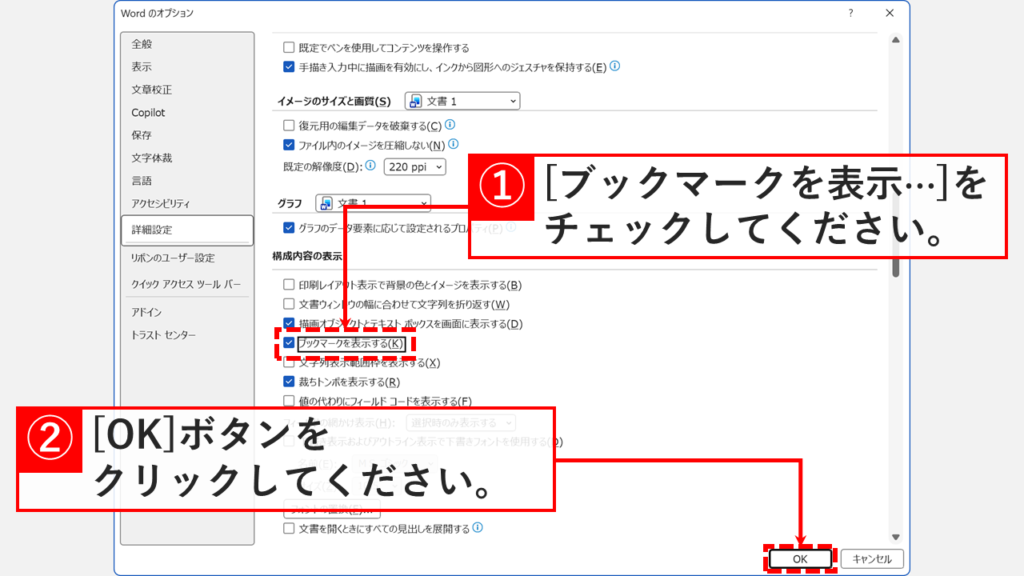Image resolution: width=1024 pixels, height=576 pixels.
Task: Click the scrollbar up arrow
Action: pyautogui.click(x=896, y=40)
